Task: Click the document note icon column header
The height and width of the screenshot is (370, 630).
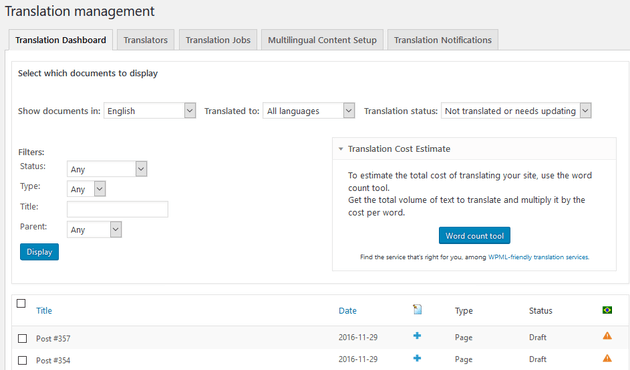Action: pyautogui.click(x=417, y=309)
